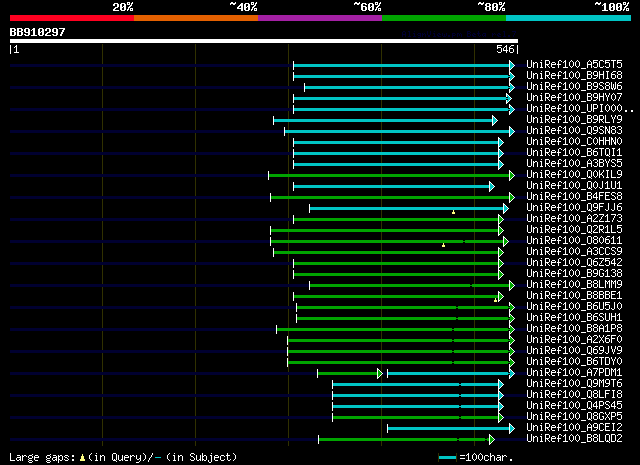Click the arrowhead ending the UniRef100_A5C5T5 alignment
640x465 pixels.
[512, 65]
